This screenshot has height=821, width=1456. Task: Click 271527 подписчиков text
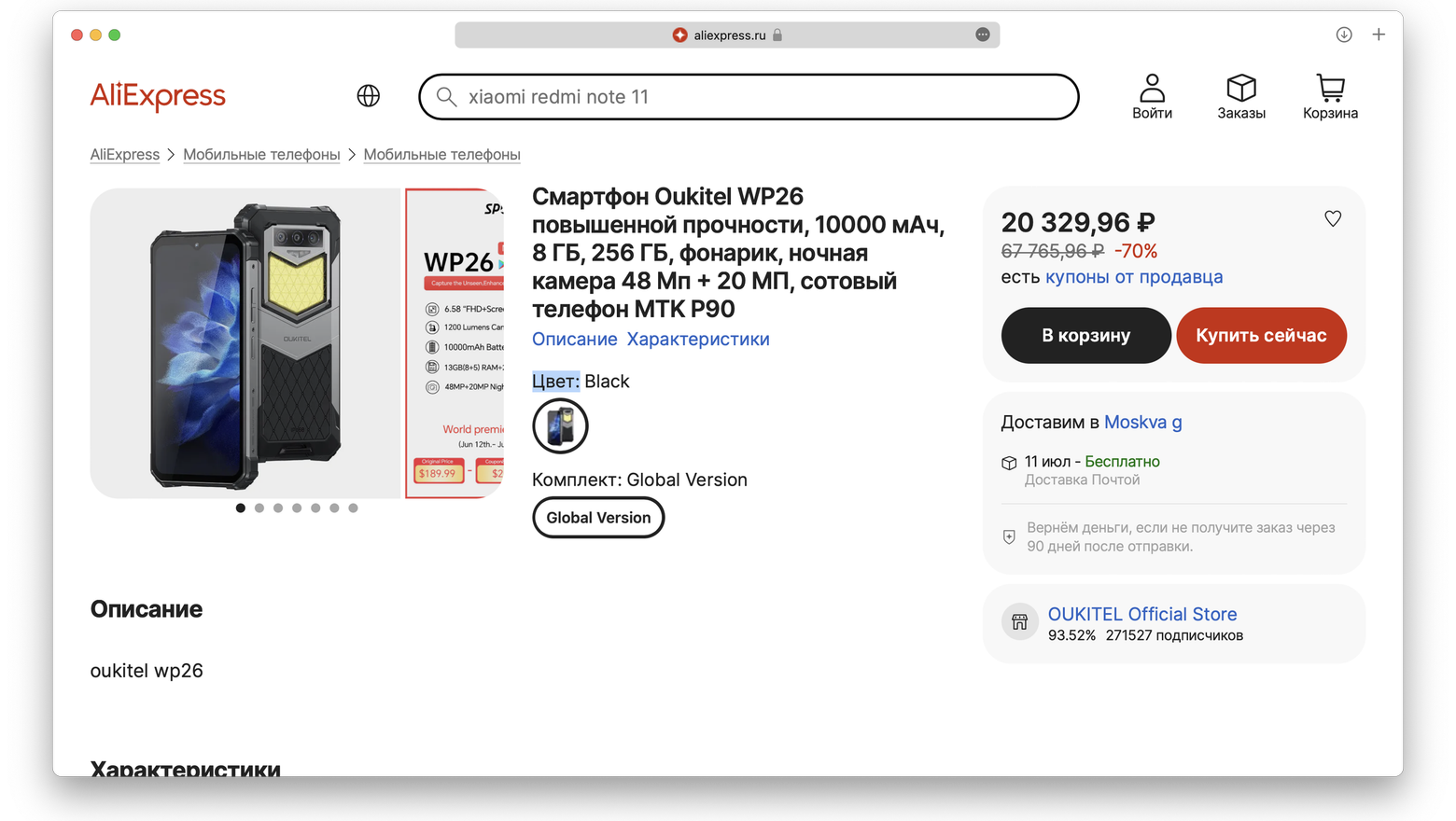(x=1174, y=635)
